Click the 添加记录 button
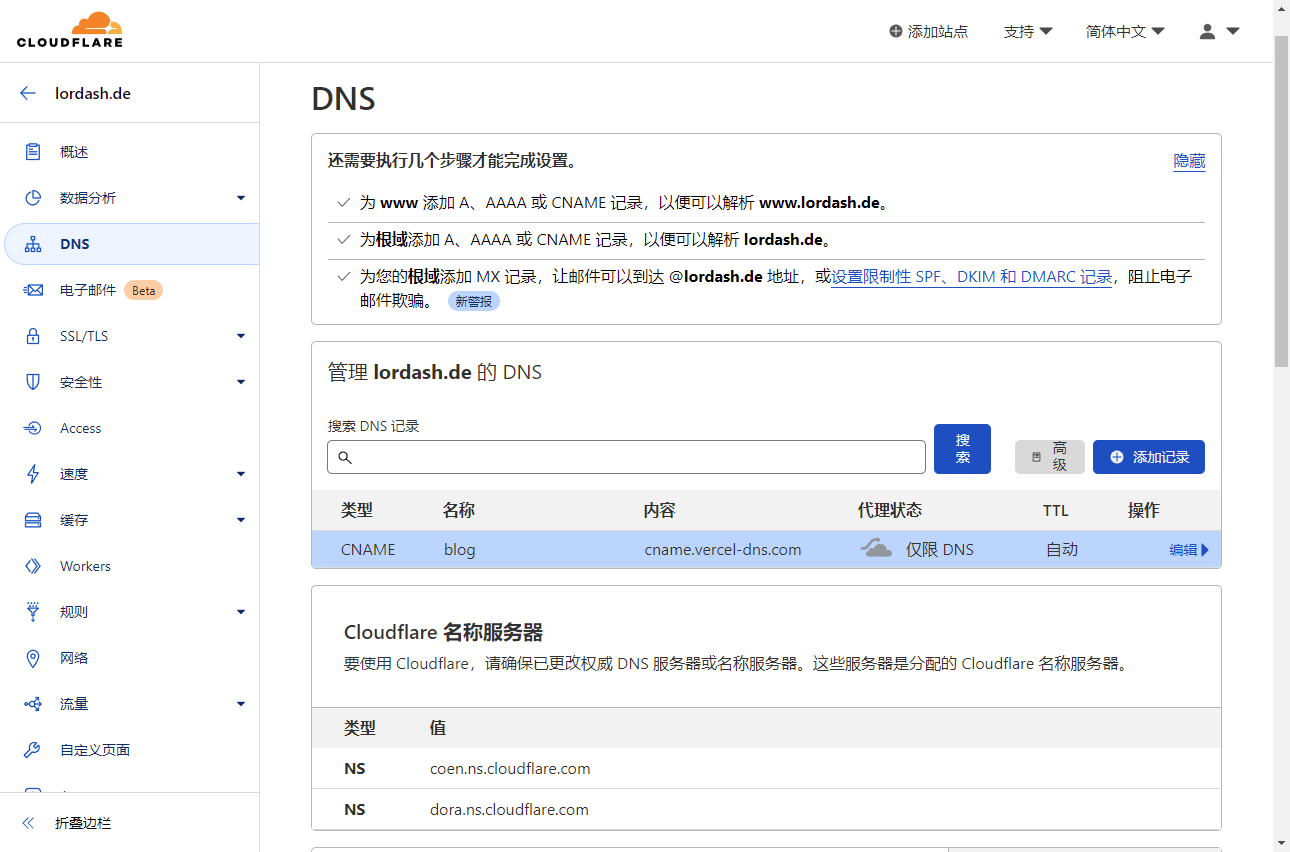This screenshot has width=1290, height=852. tap(1149, 457)
